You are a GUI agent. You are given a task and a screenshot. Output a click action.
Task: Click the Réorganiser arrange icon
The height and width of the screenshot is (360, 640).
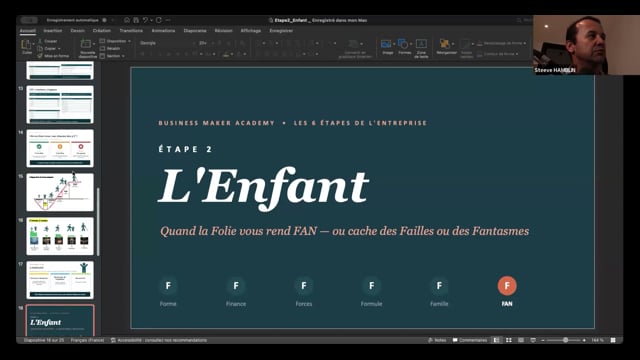tap(444, 44)
